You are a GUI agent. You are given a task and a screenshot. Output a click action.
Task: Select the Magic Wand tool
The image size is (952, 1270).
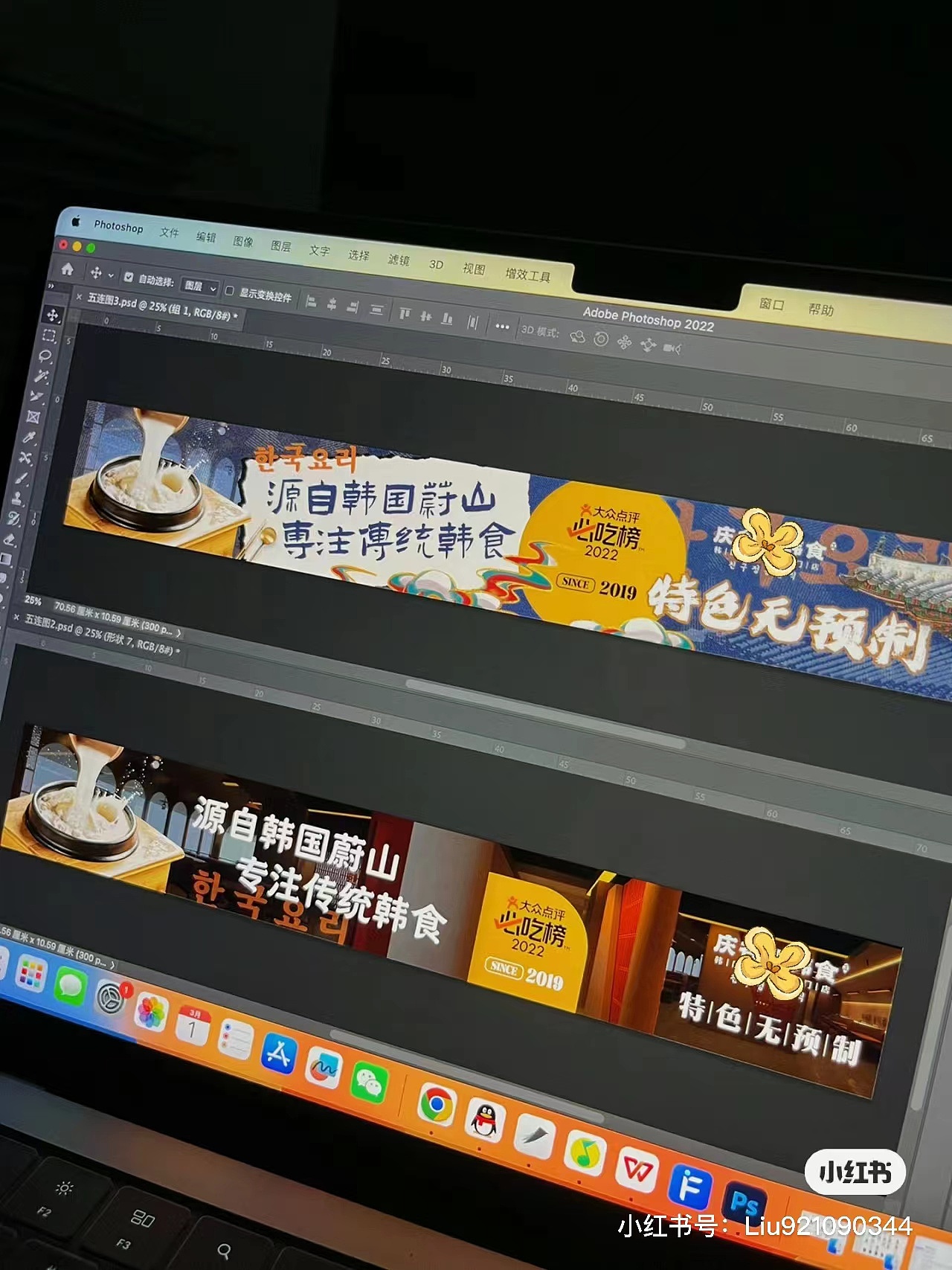pyautogui.click(x=42, y=376)
